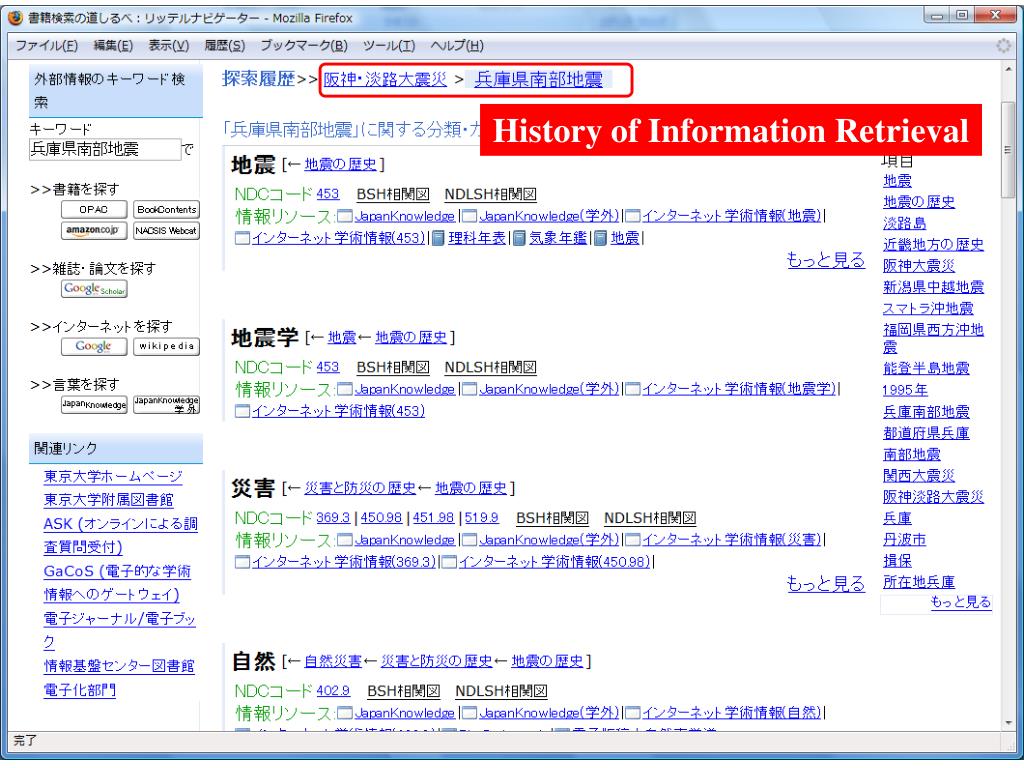Open 情報基盤センター図書館 link
1024x768 pixels.
click(119, 666)
